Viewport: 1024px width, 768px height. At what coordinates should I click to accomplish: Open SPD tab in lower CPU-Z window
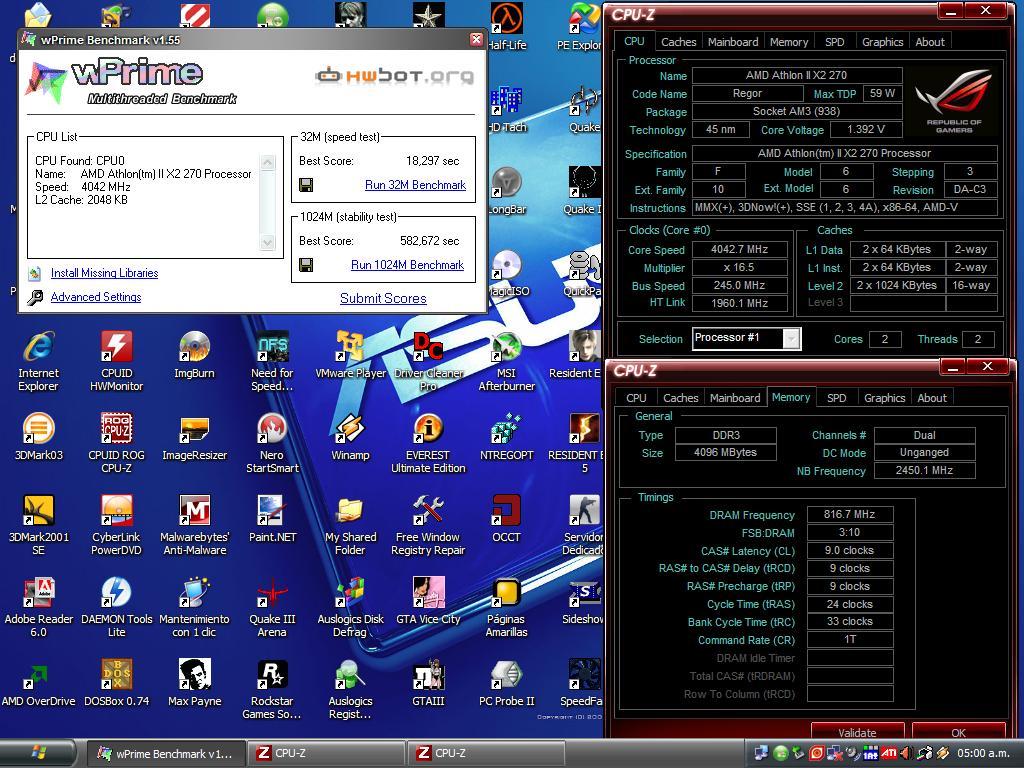coord(836,398)
